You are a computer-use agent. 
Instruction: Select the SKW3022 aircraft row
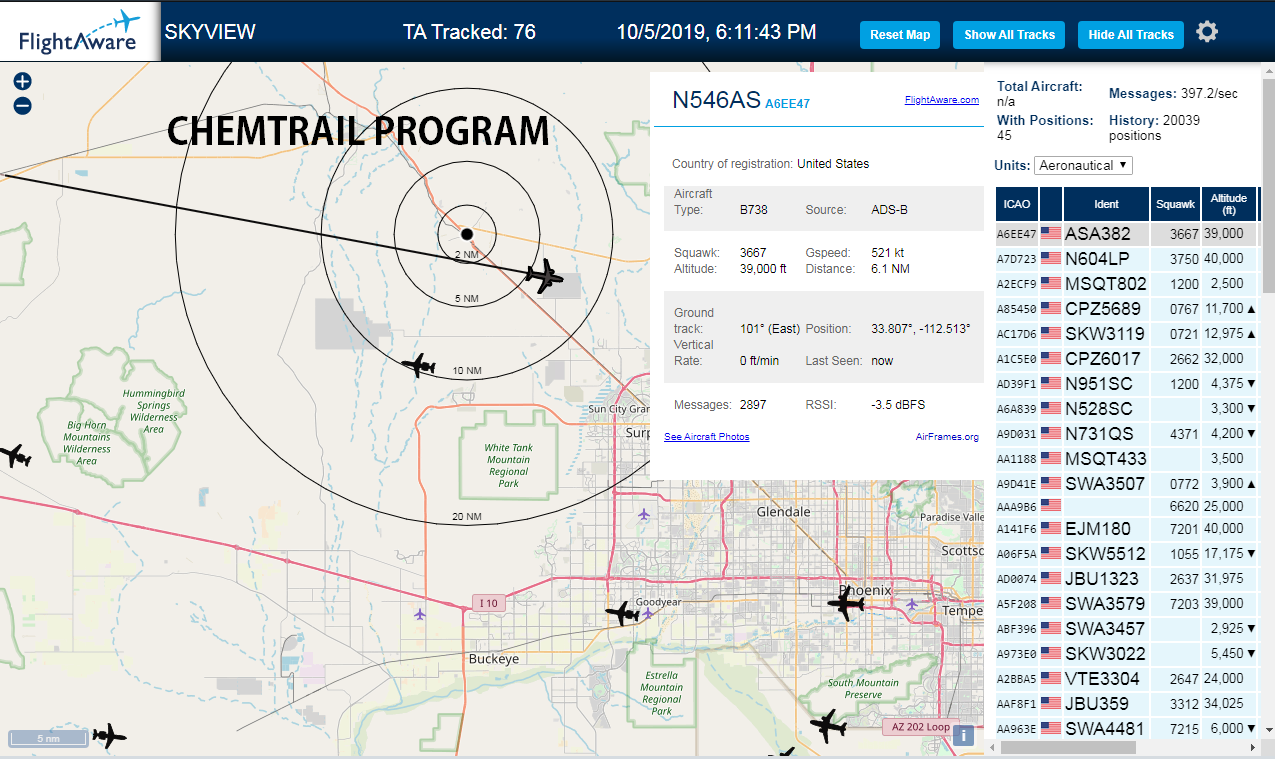(1126, 654)
